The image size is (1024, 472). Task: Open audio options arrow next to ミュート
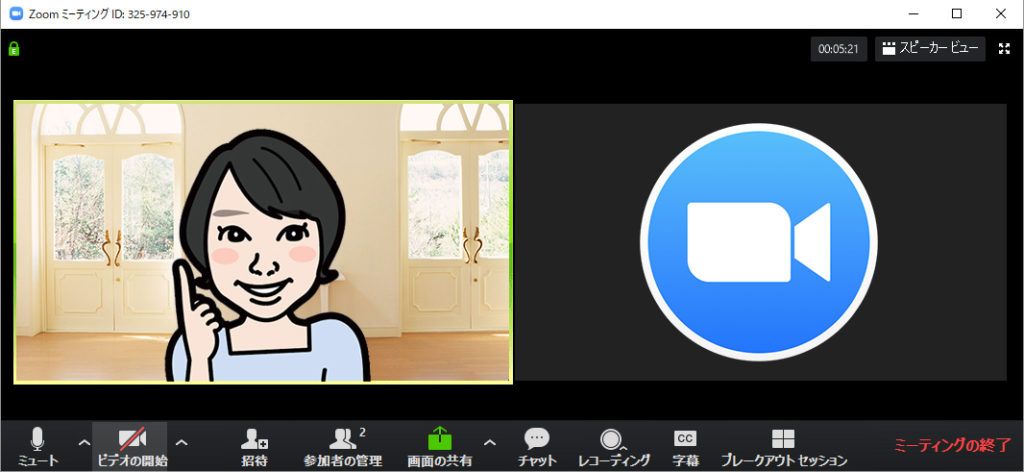tap(83, 441)
